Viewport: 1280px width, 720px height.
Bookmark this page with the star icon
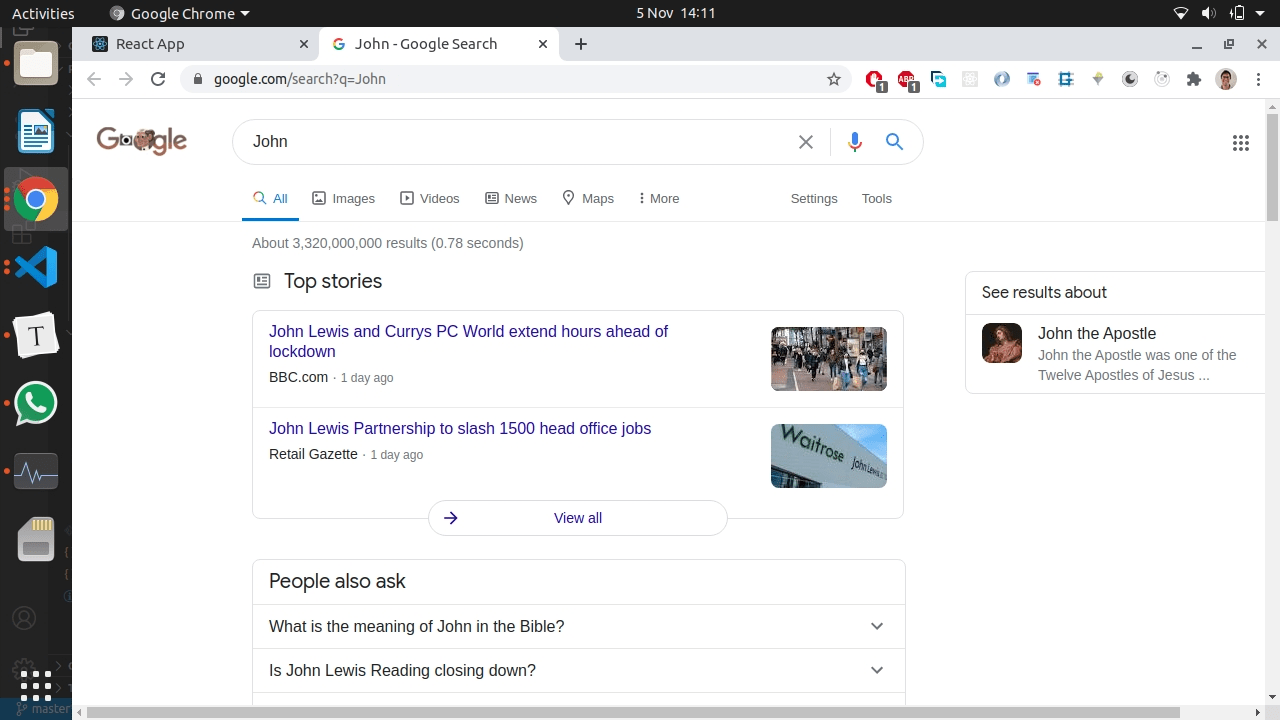click(834, 79)
